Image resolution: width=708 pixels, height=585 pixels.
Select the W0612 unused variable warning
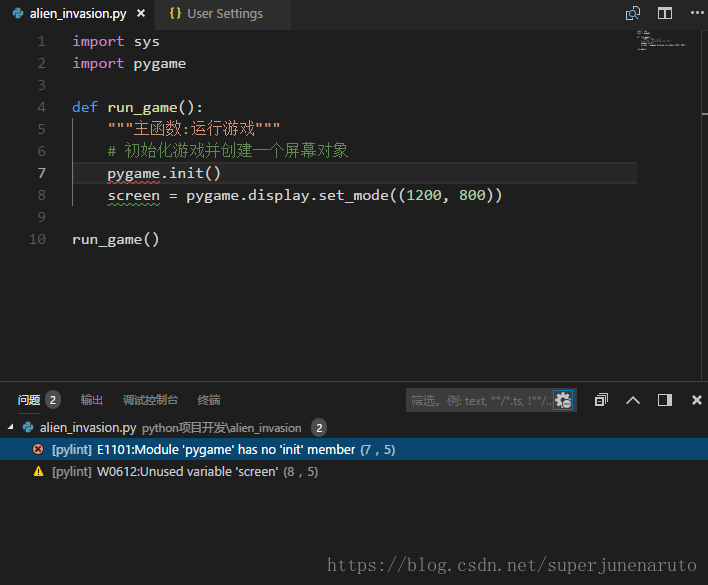coord(354,471)
